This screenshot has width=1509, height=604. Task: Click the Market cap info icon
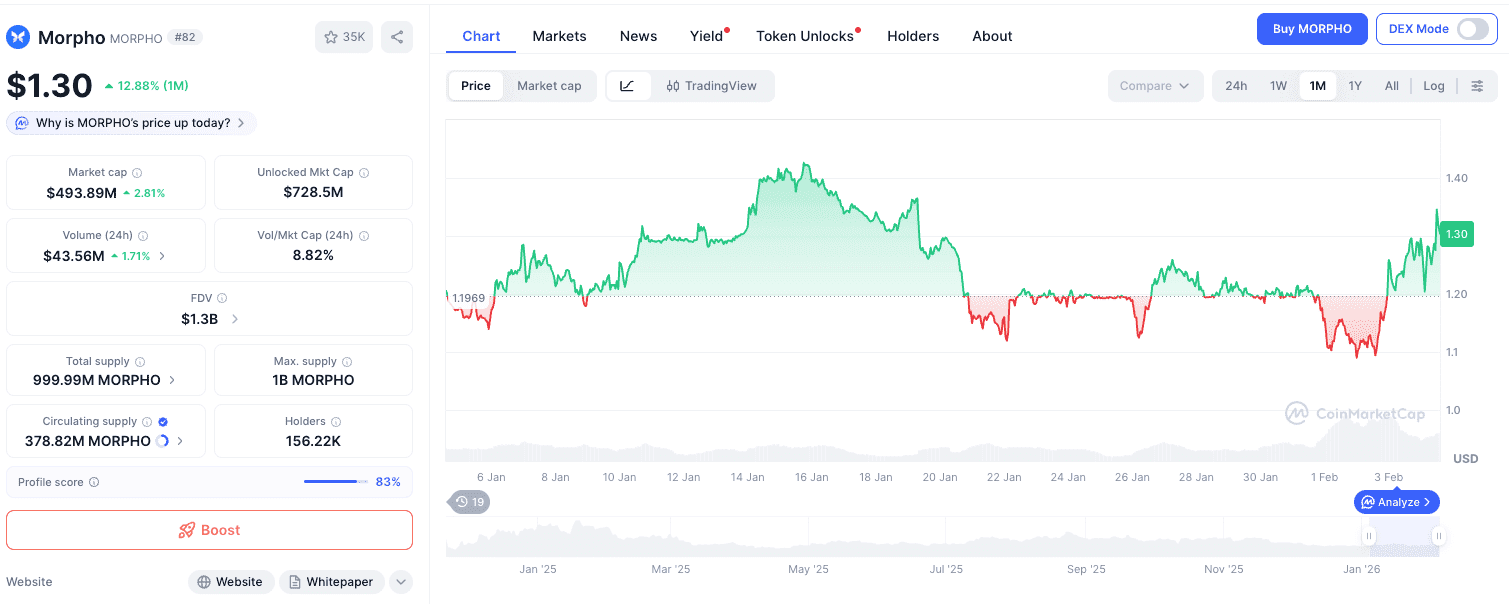[x=137, y=173]
